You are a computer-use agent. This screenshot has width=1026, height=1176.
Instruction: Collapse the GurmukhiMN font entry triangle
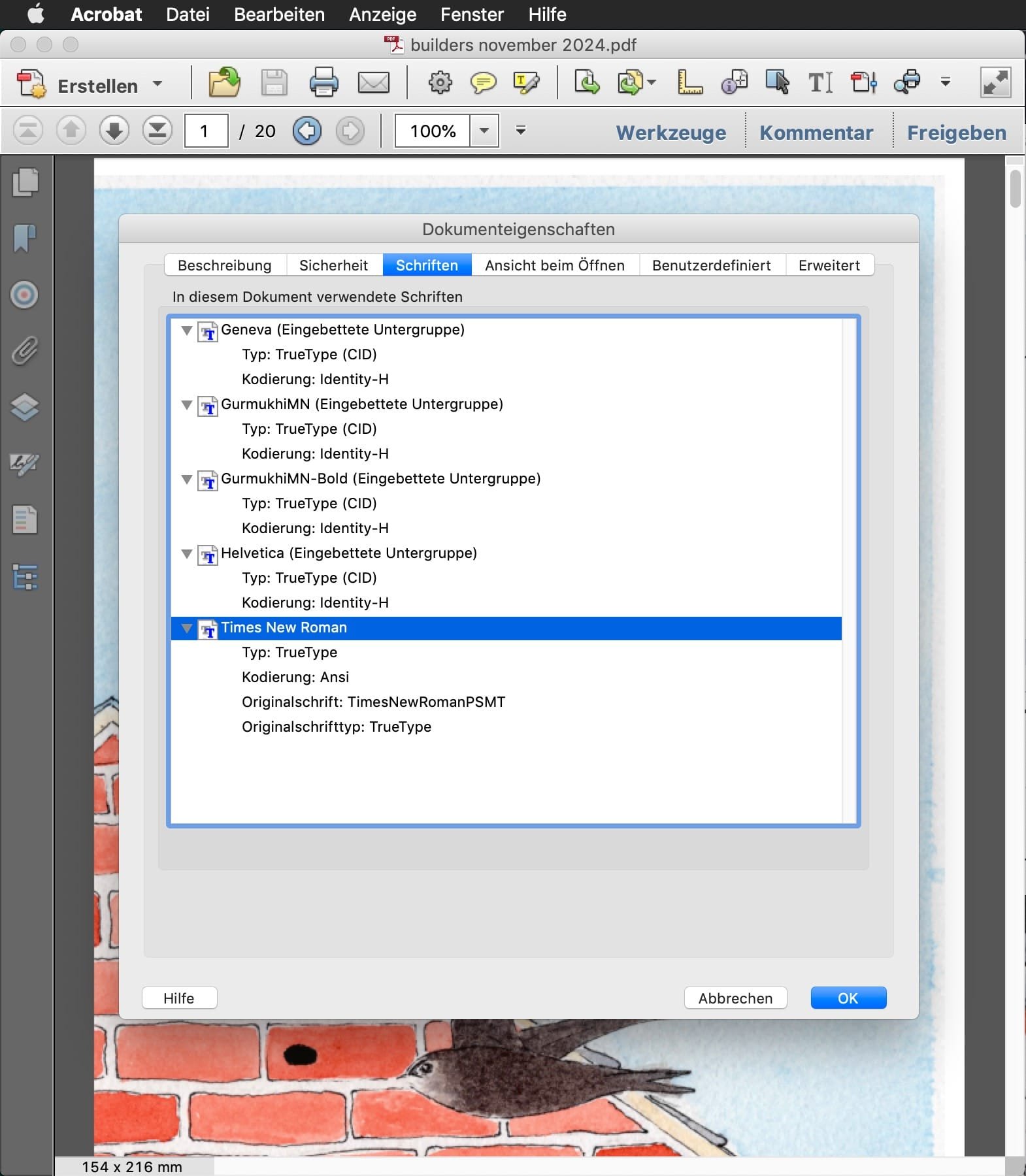tap(187, 405)
